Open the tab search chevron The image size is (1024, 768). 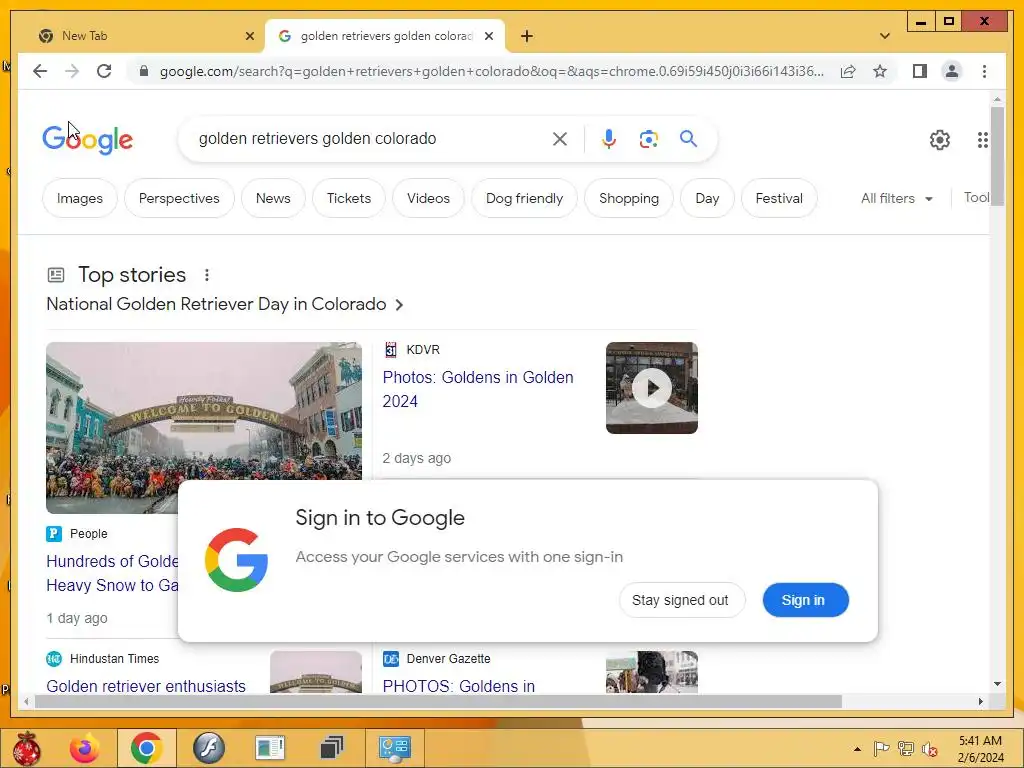pyautogui.click(x=884, y=36)
